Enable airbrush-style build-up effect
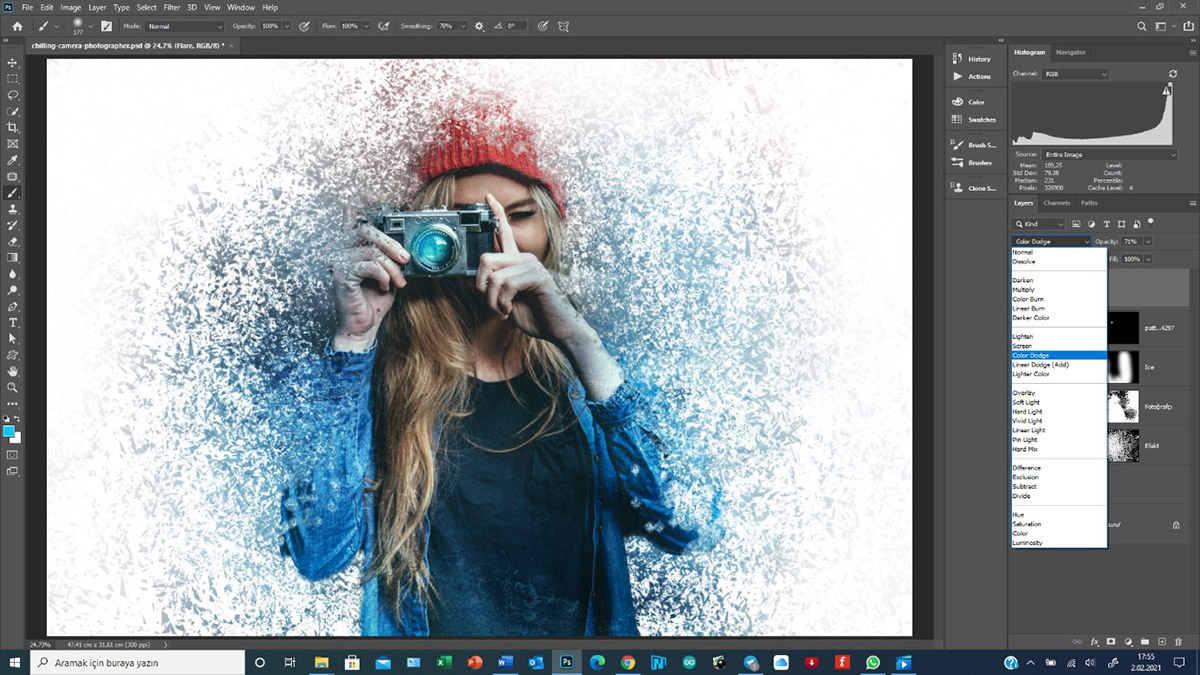Screen dimensions: 1200x675 (x=384, y=26)
